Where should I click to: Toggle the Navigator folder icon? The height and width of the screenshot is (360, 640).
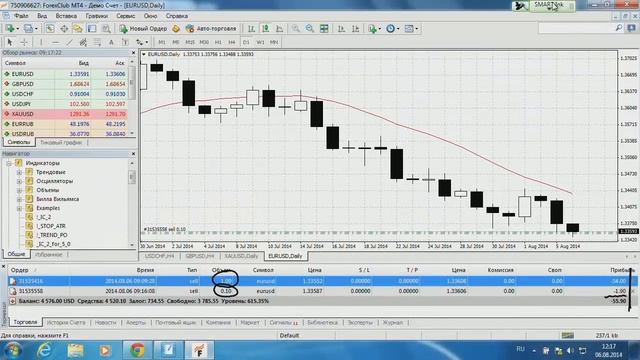click(x=78, y=29)
